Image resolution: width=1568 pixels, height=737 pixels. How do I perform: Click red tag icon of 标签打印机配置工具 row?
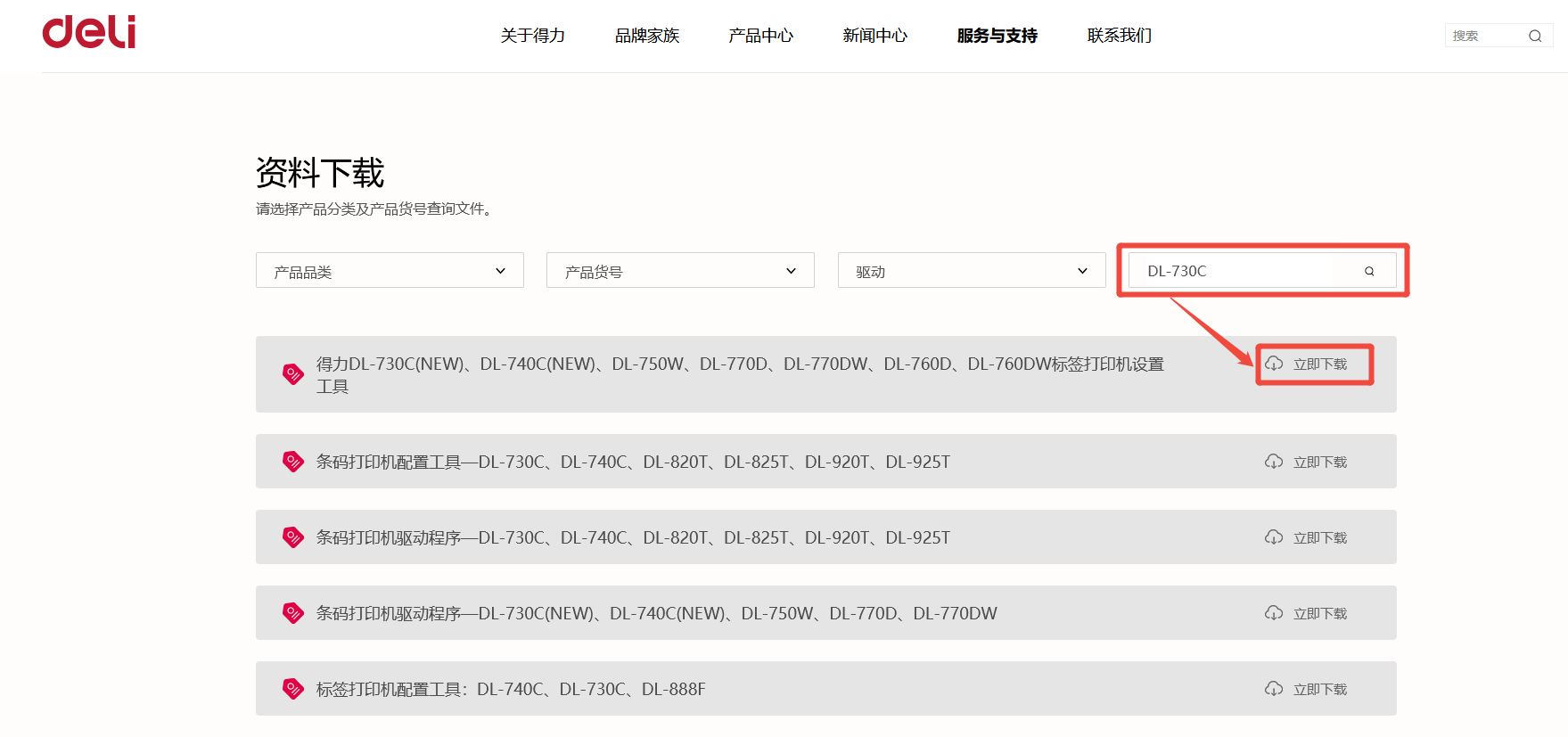(x=293, y=689)
